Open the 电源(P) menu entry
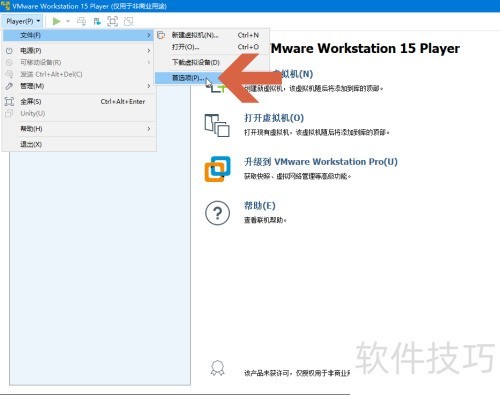The image size is (500, 395). coord(78,51)
